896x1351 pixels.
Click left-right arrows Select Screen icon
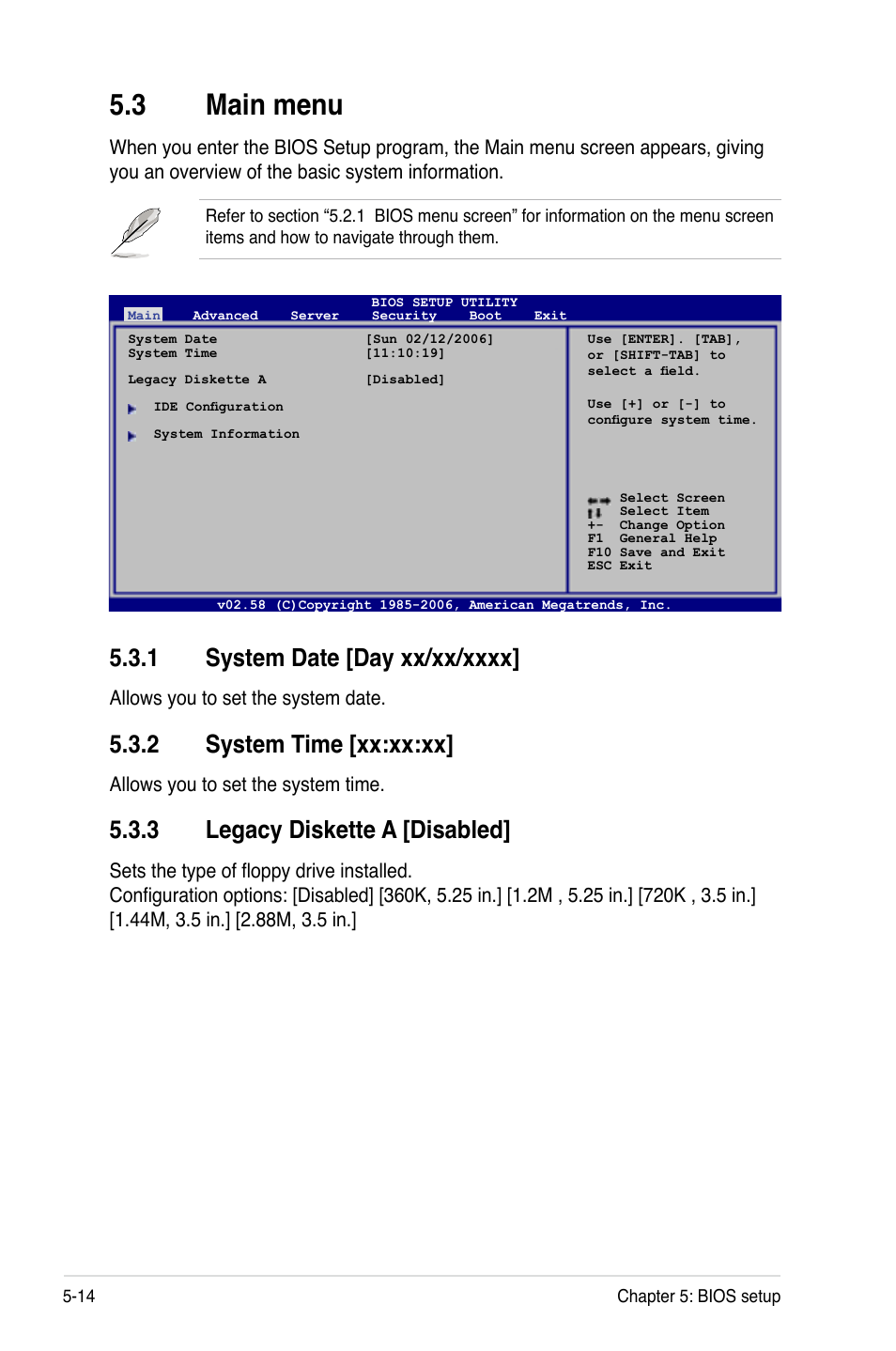click(x=599, y=500)
